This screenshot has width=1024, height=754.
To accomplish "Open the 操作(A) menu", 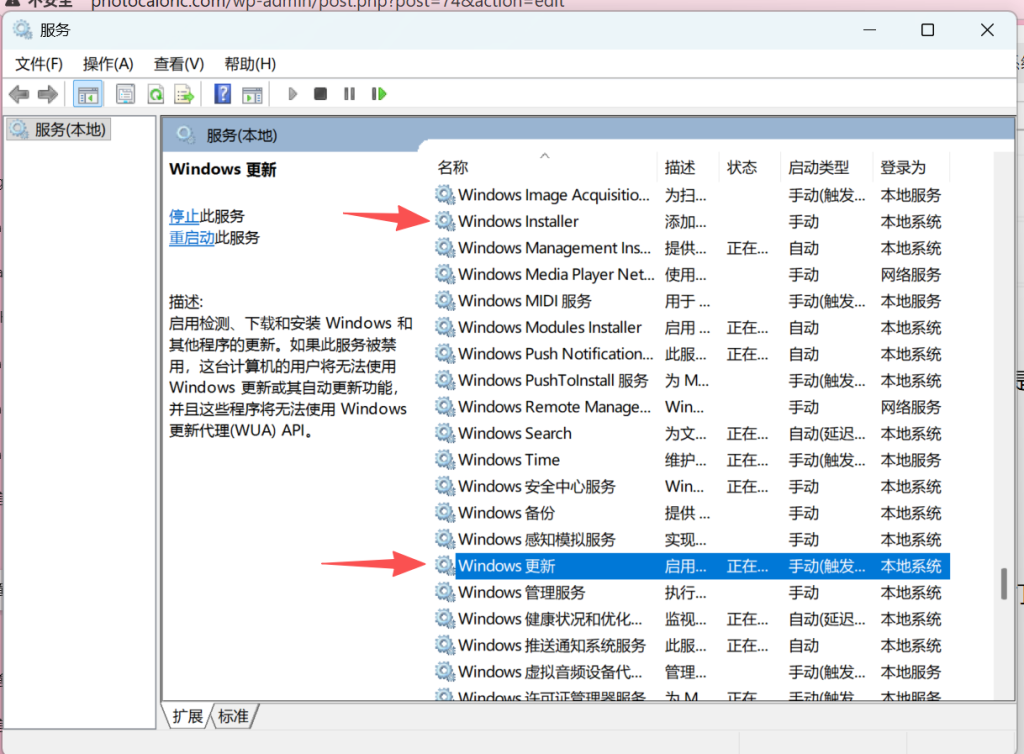I will [x=108, y=64].
